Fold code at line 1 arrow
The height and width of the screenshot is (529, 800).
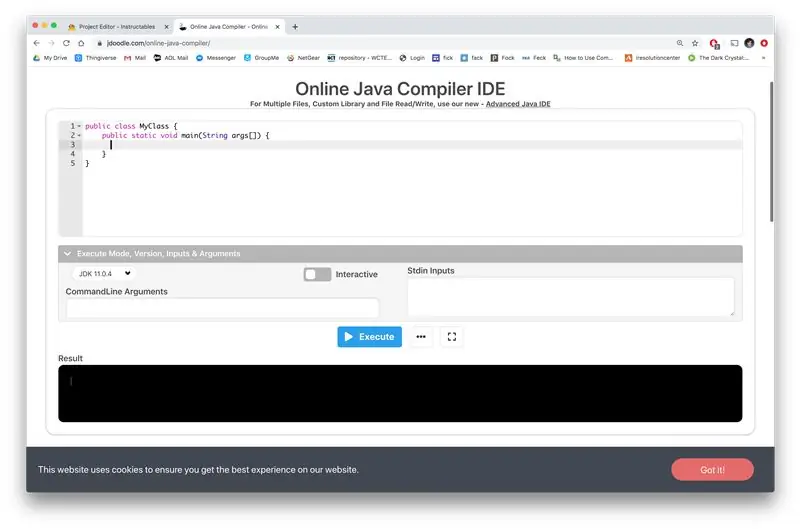pos(79,126)
